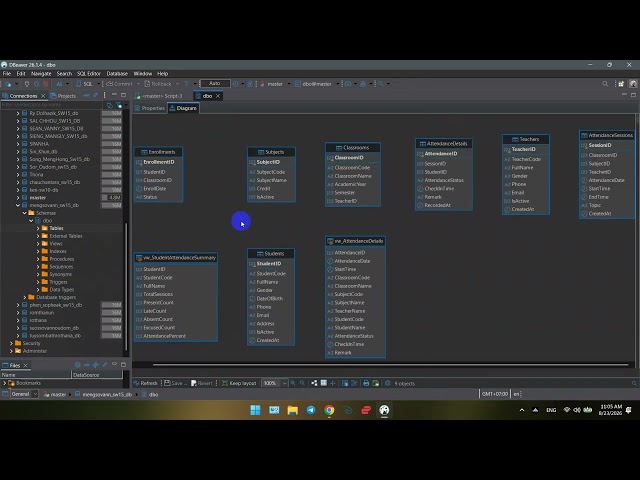Image resolution: width=640 pixels, height=480 pixels.
Task: Click the Save diagram button
Action: pos(176,383)
